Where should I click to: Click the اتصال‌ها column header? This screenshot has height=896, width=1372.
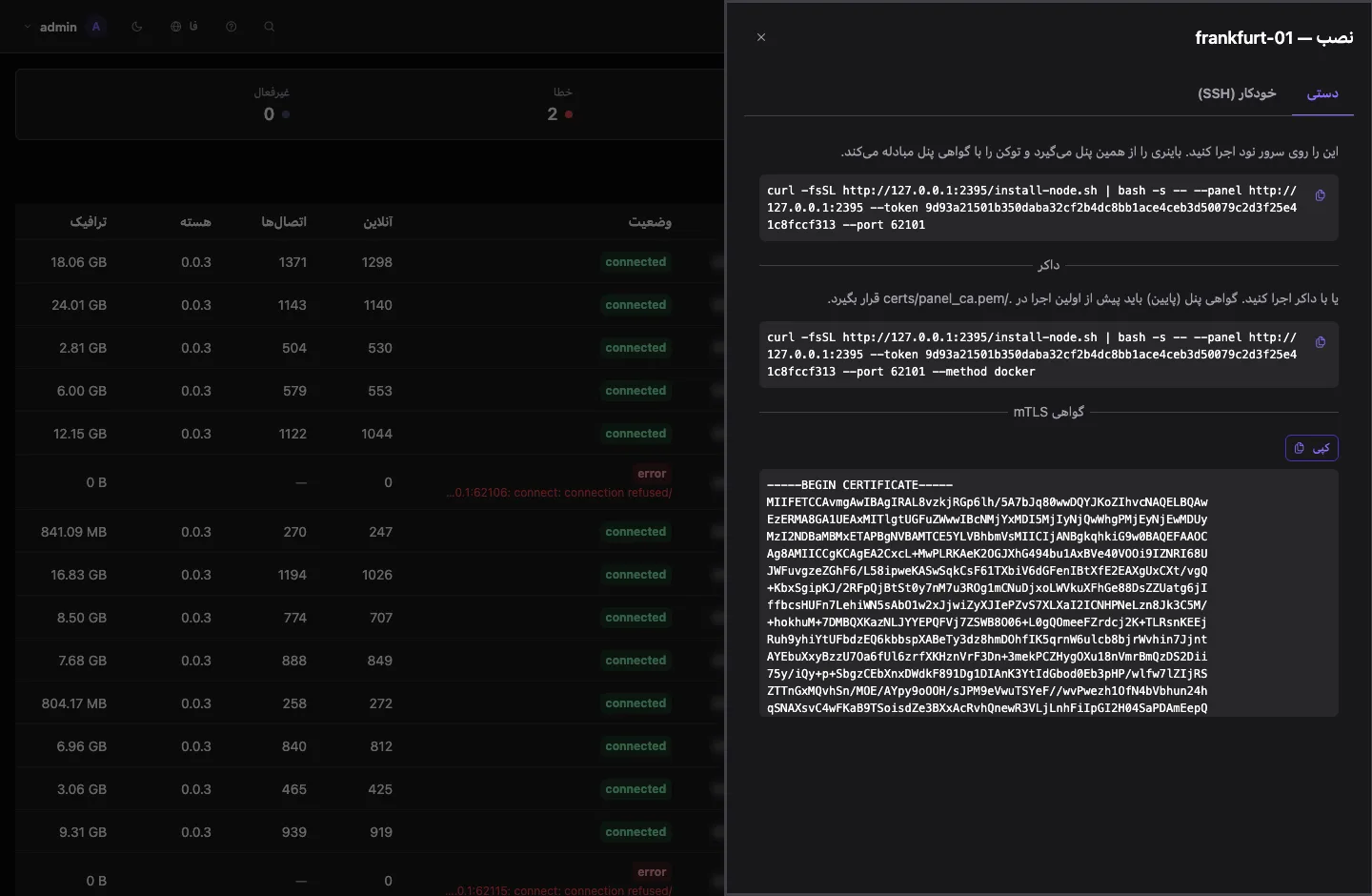click(x=284, y=222)
